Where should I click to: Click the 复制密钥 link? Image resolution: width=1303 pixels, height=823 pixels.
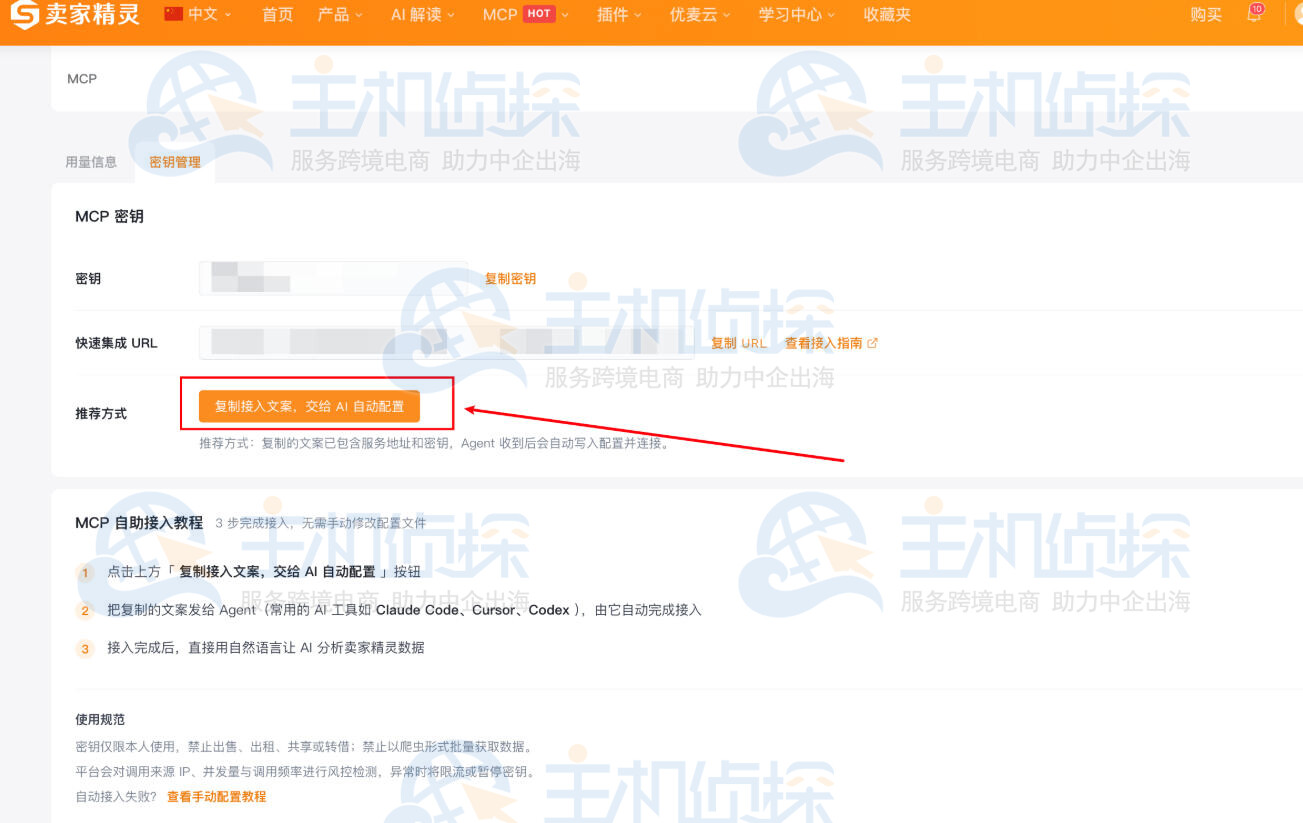(x=510, y=279)
